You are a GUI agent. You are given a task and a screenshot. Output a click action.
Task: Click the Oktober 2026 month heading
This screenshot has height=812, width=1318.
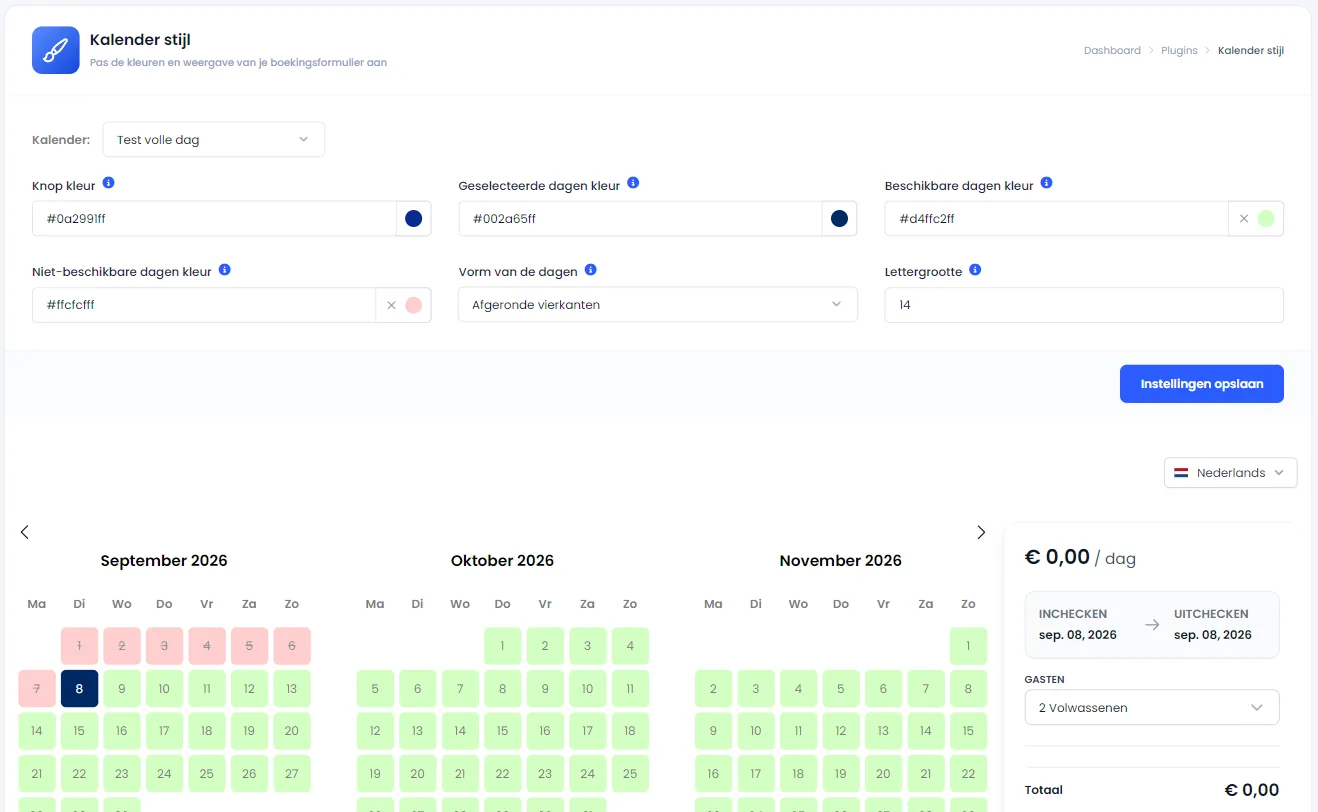pyautogui.click(x=502, y=561)
